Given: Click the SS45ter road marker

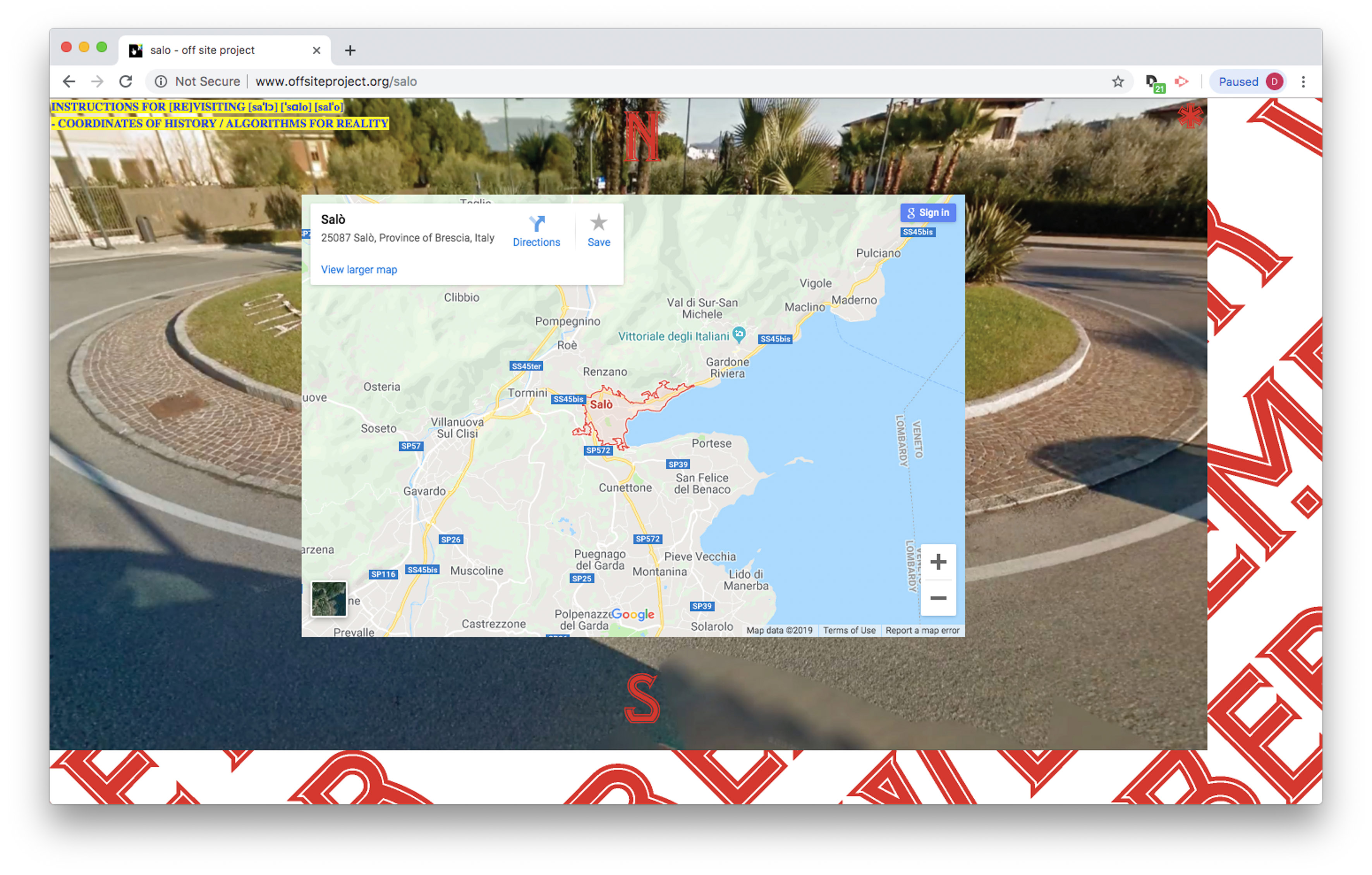Looking at the screenshot, I should pyautogui.click(x=526, y=366).
